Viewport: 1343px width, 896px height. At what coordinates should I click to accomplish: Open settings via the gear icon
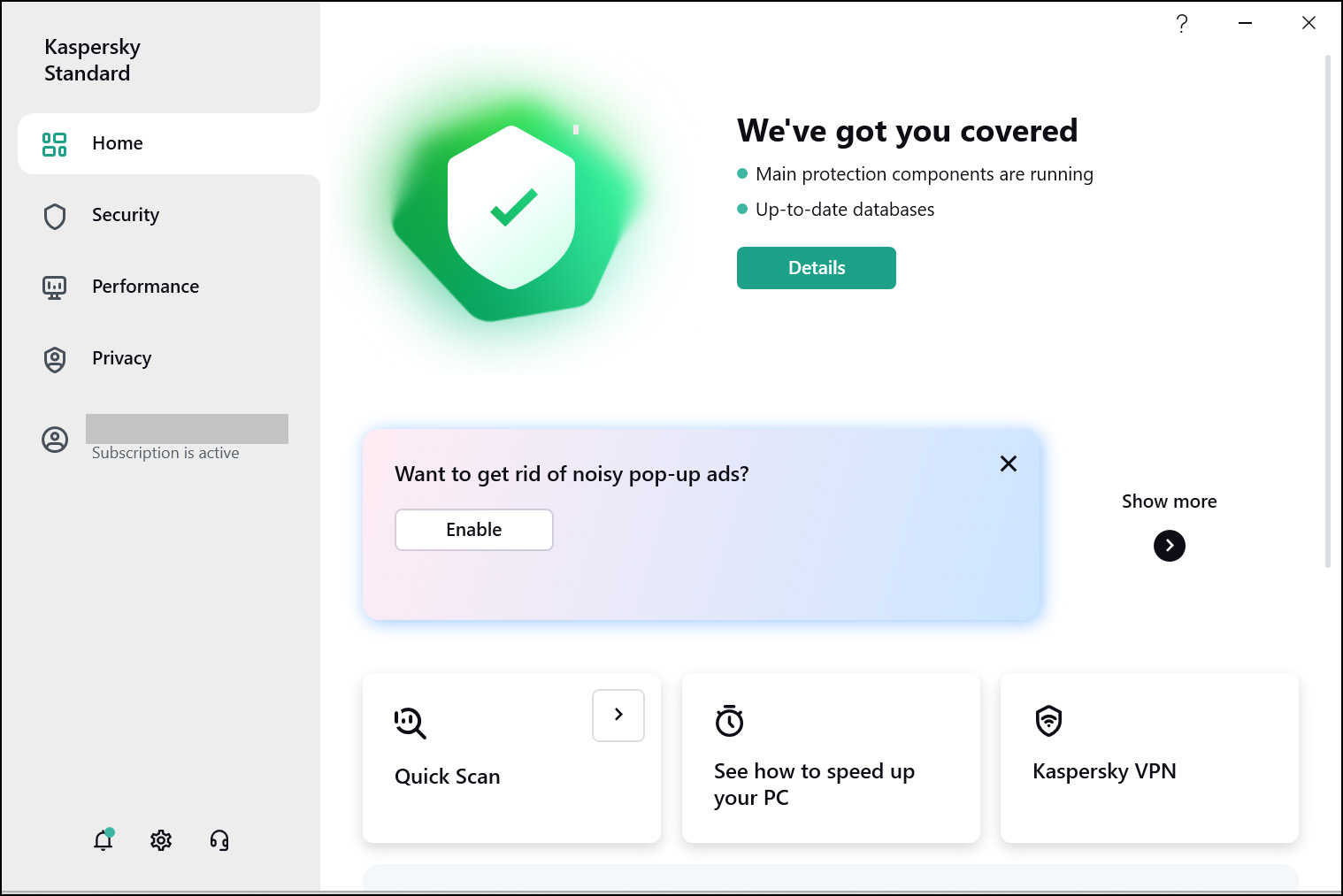click(161, 840)
